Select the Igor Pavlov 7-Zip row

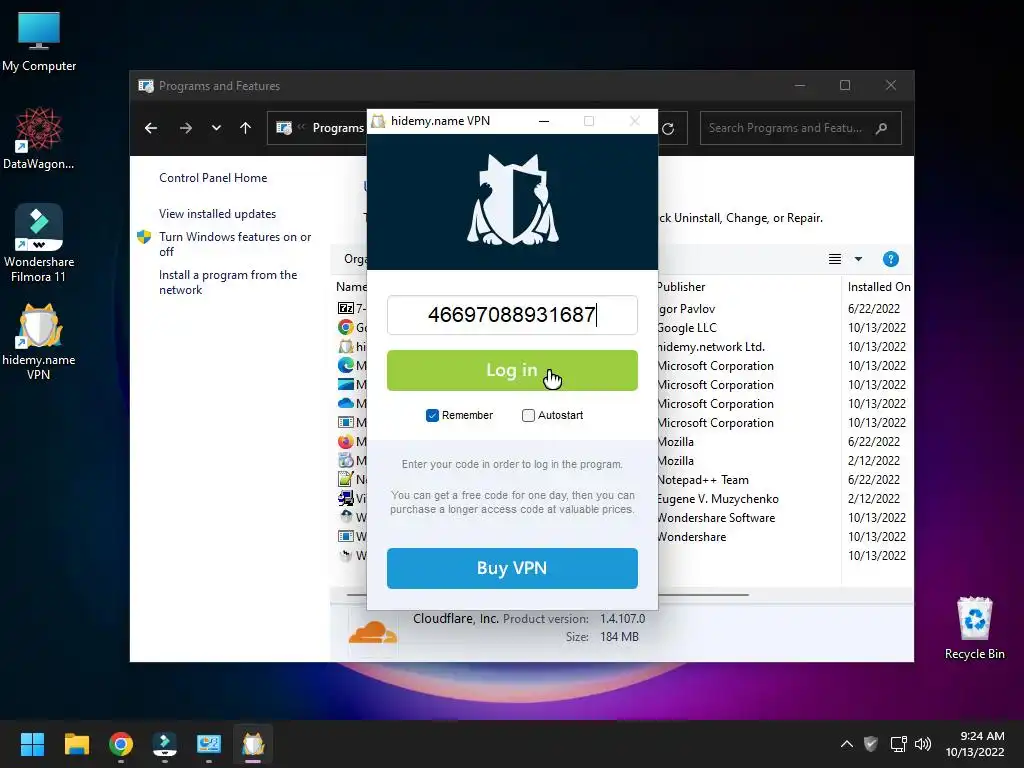(624, 308)
